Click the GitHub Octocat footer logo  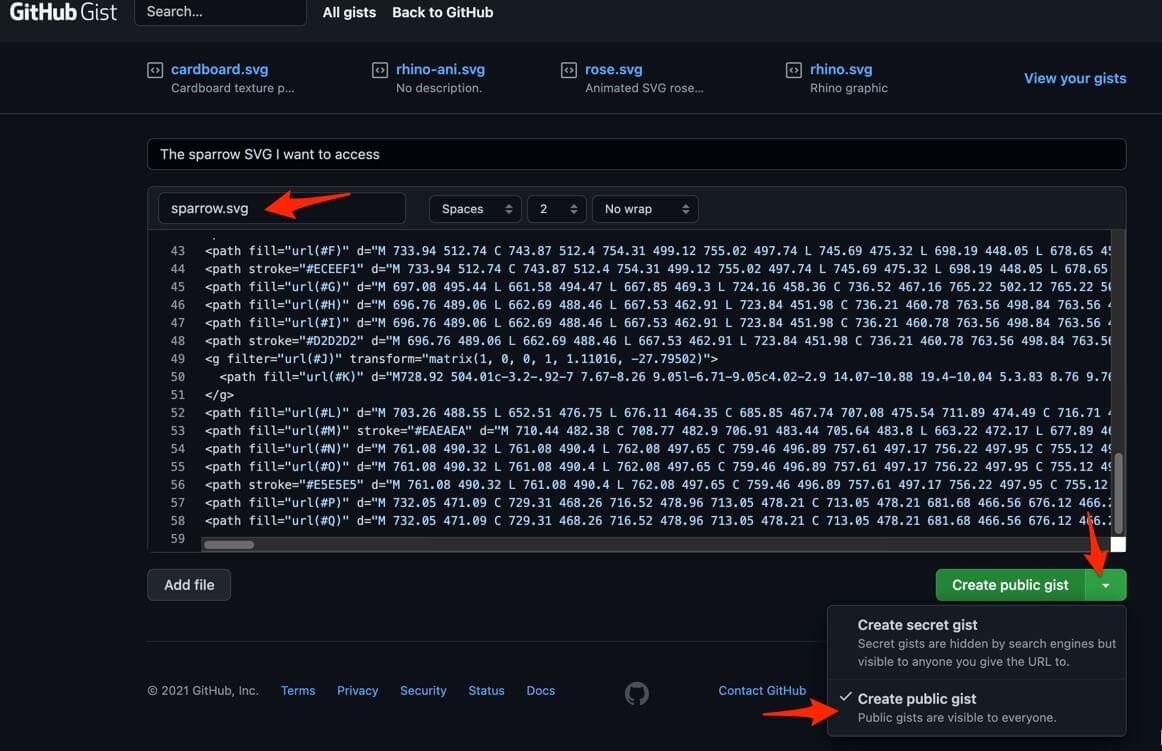click(x=637, y=693)
